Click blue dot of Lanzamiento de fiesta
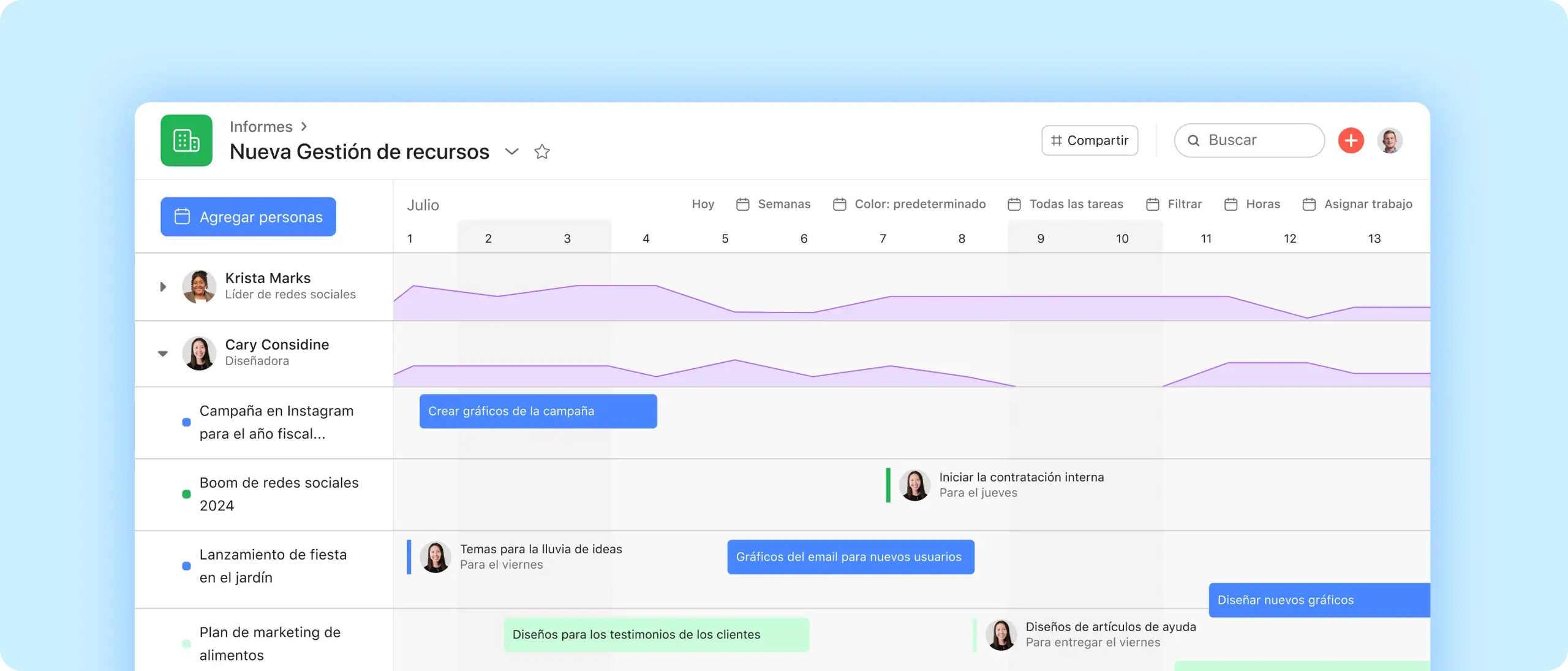This screenshot has width=1568, height=671. (186, 566)
